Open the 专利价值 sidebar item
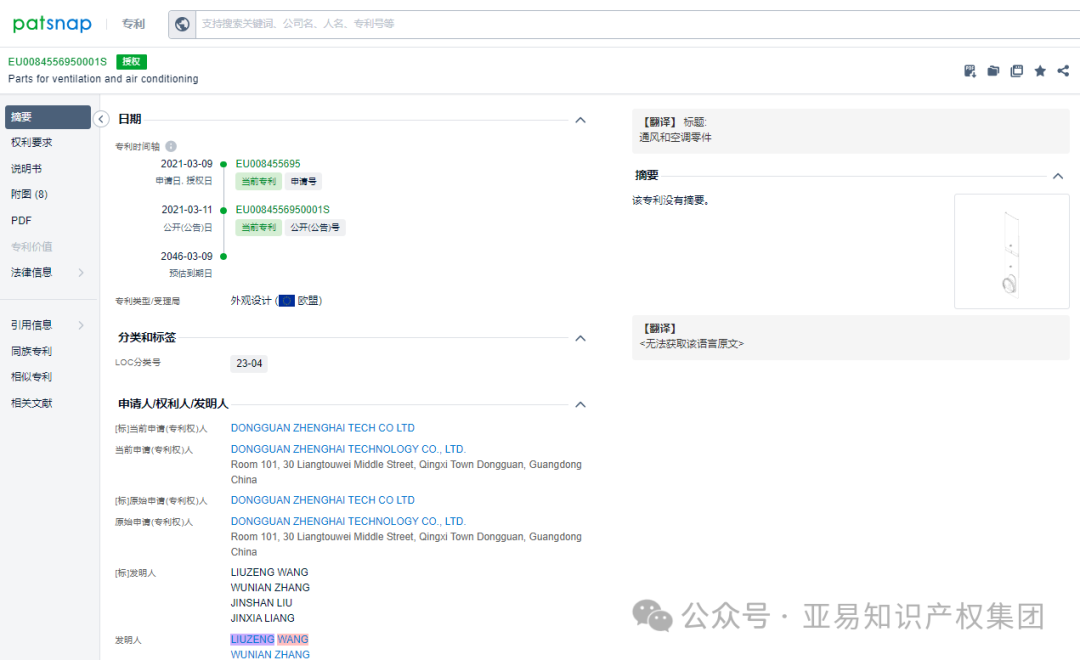 click(x=32, y=247)
